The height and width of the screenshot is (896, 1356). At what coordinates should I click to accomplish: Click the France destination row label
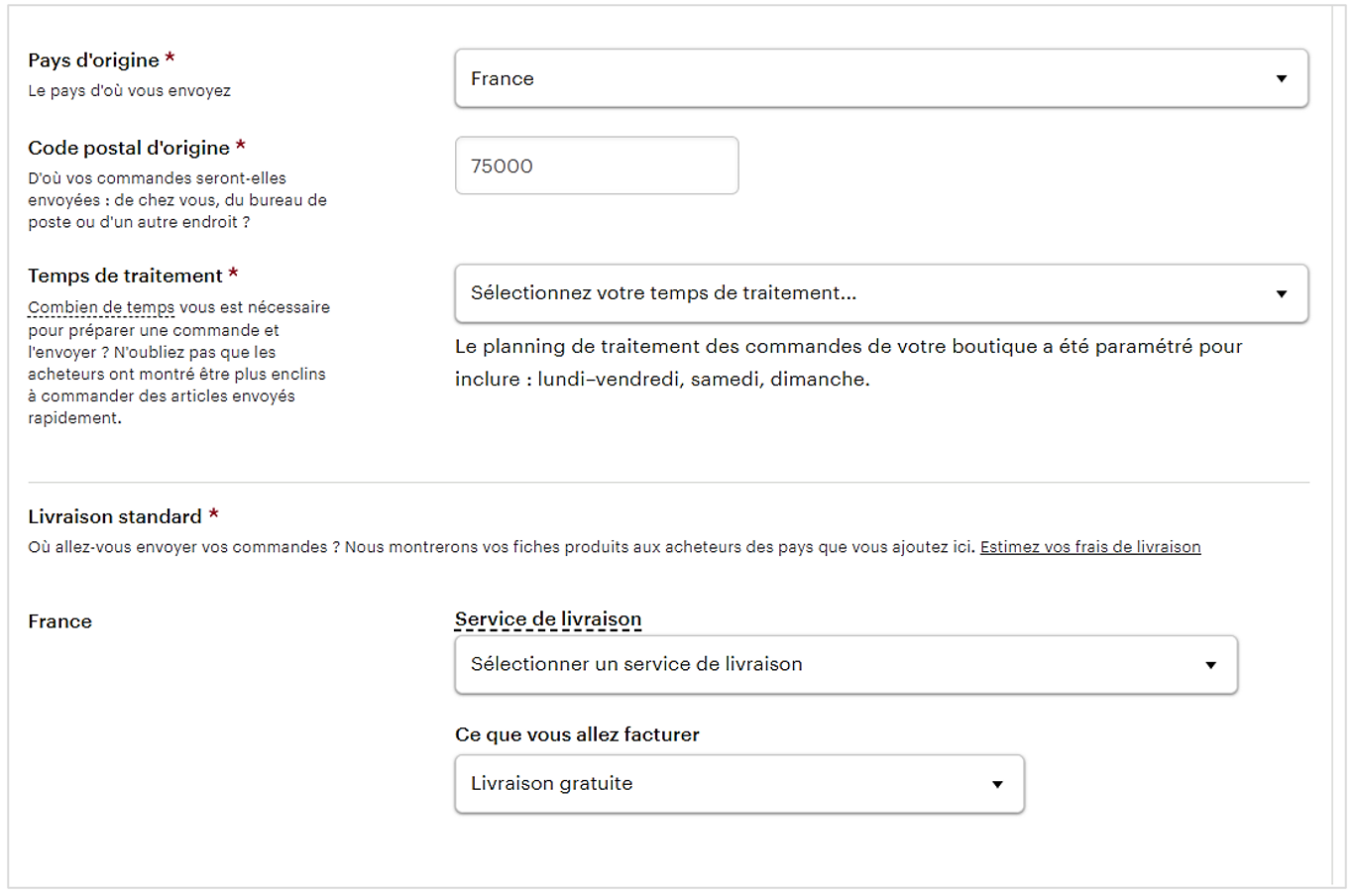click(59, 621)
